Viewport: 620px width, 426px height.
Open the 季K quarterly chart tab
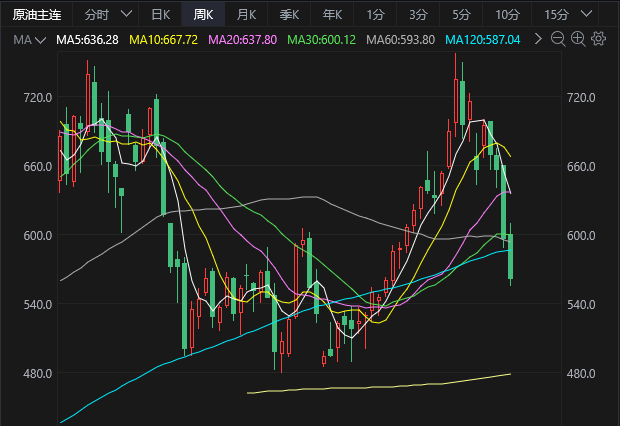tap(289, 15)
